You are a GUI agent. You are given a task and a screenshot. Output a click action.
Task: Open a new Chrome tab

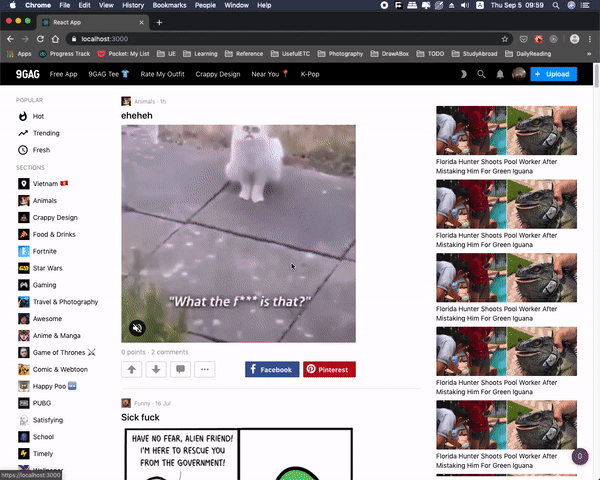[x=159, y=23]
